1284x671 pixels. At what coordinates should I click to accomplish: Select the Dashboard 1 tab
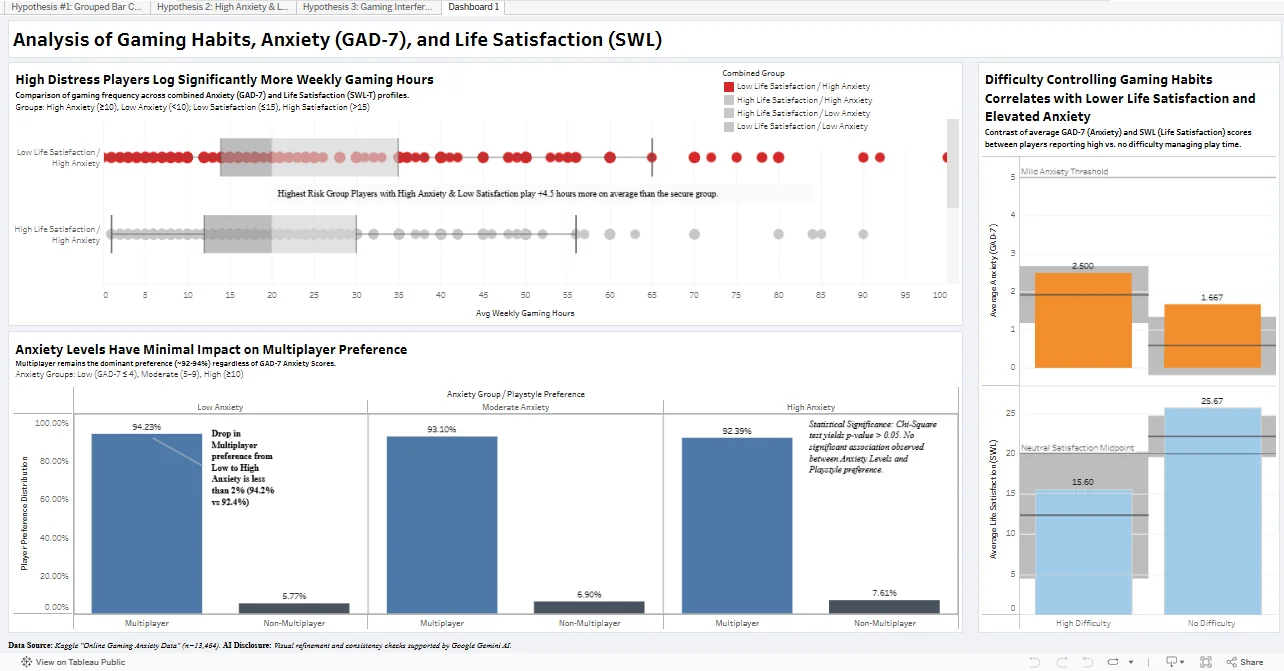coord(474,7)
